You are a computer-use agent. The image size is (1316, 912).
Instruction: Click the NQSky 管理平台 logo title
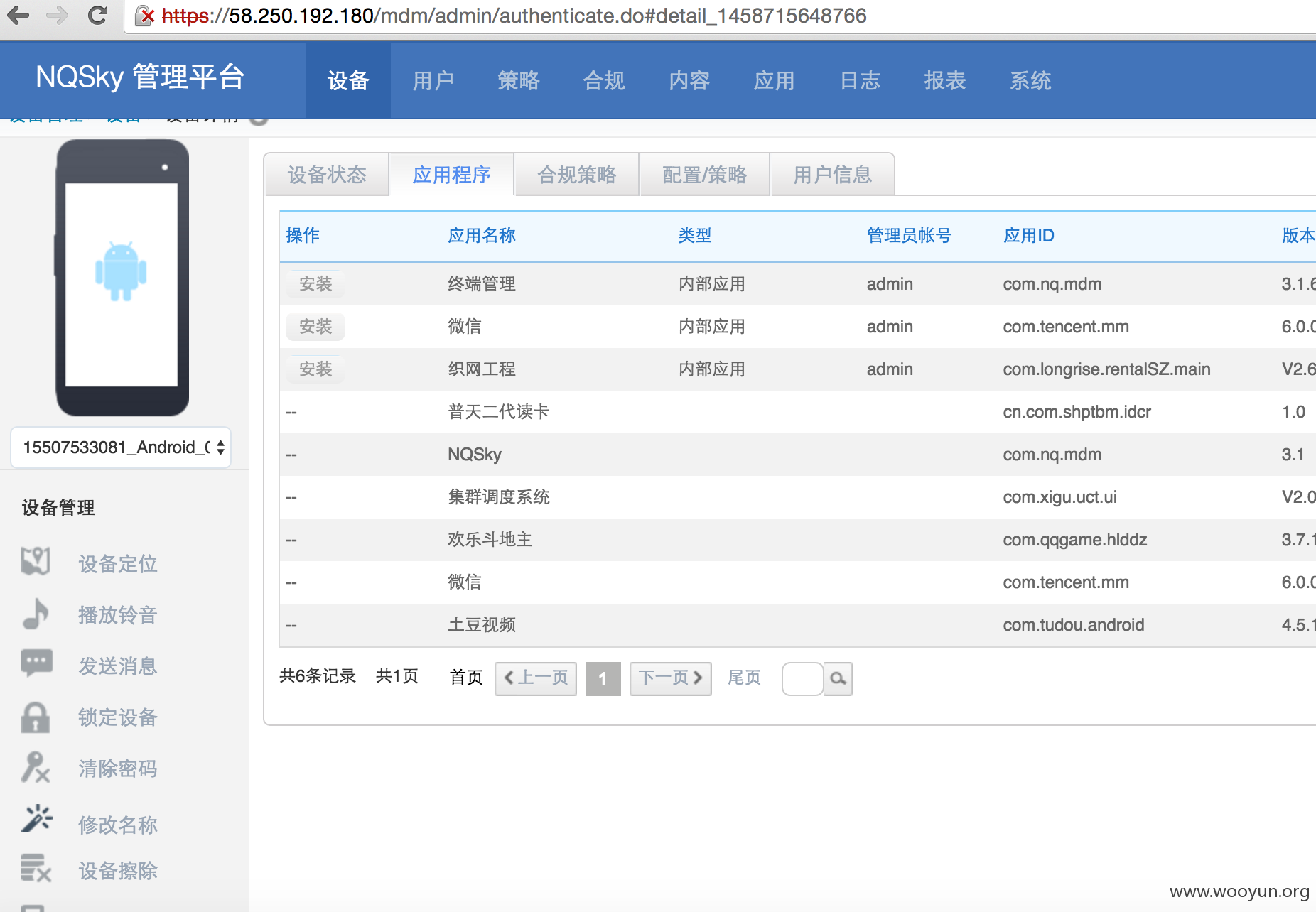pos(140,77)
